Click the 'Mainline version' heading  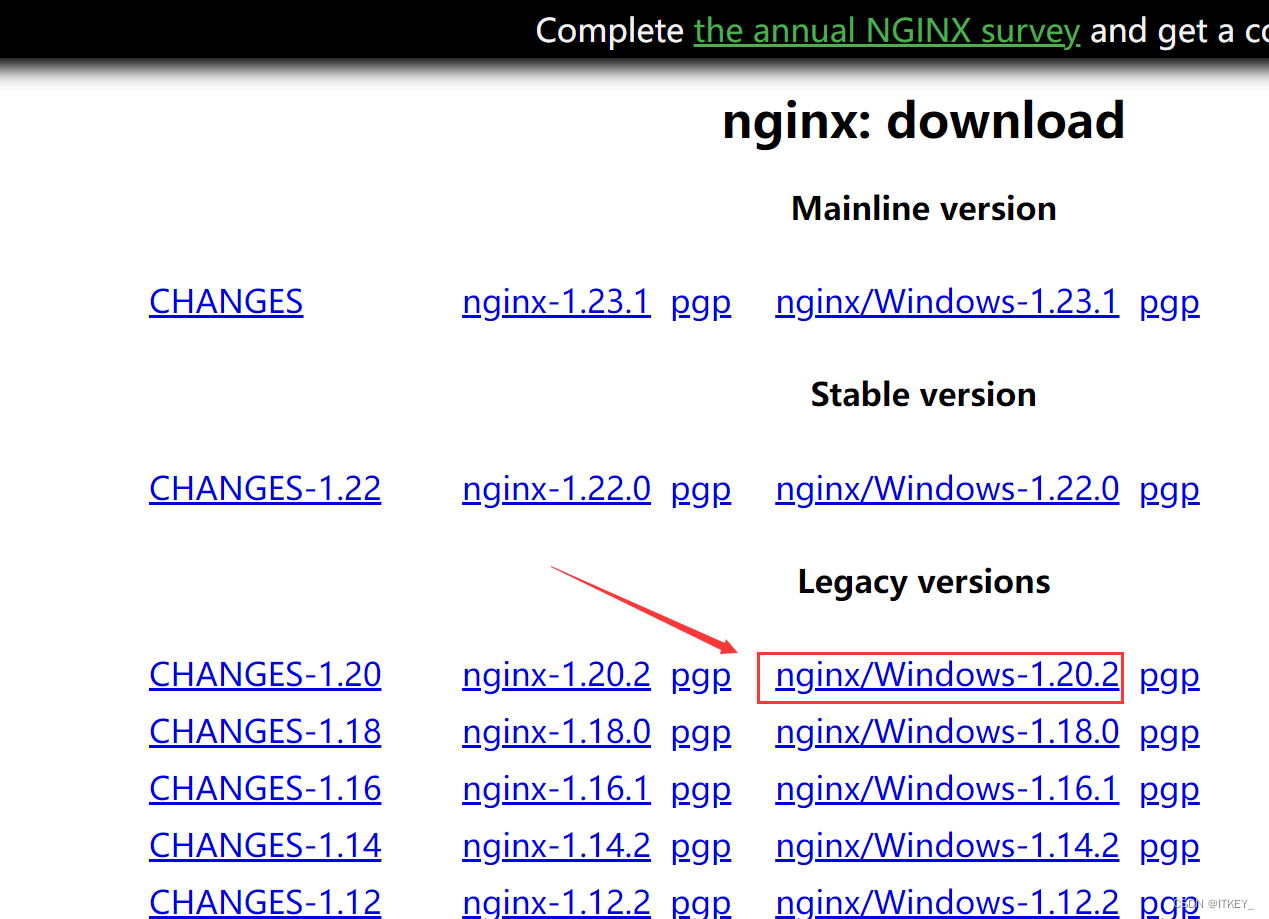pos(923,209)
